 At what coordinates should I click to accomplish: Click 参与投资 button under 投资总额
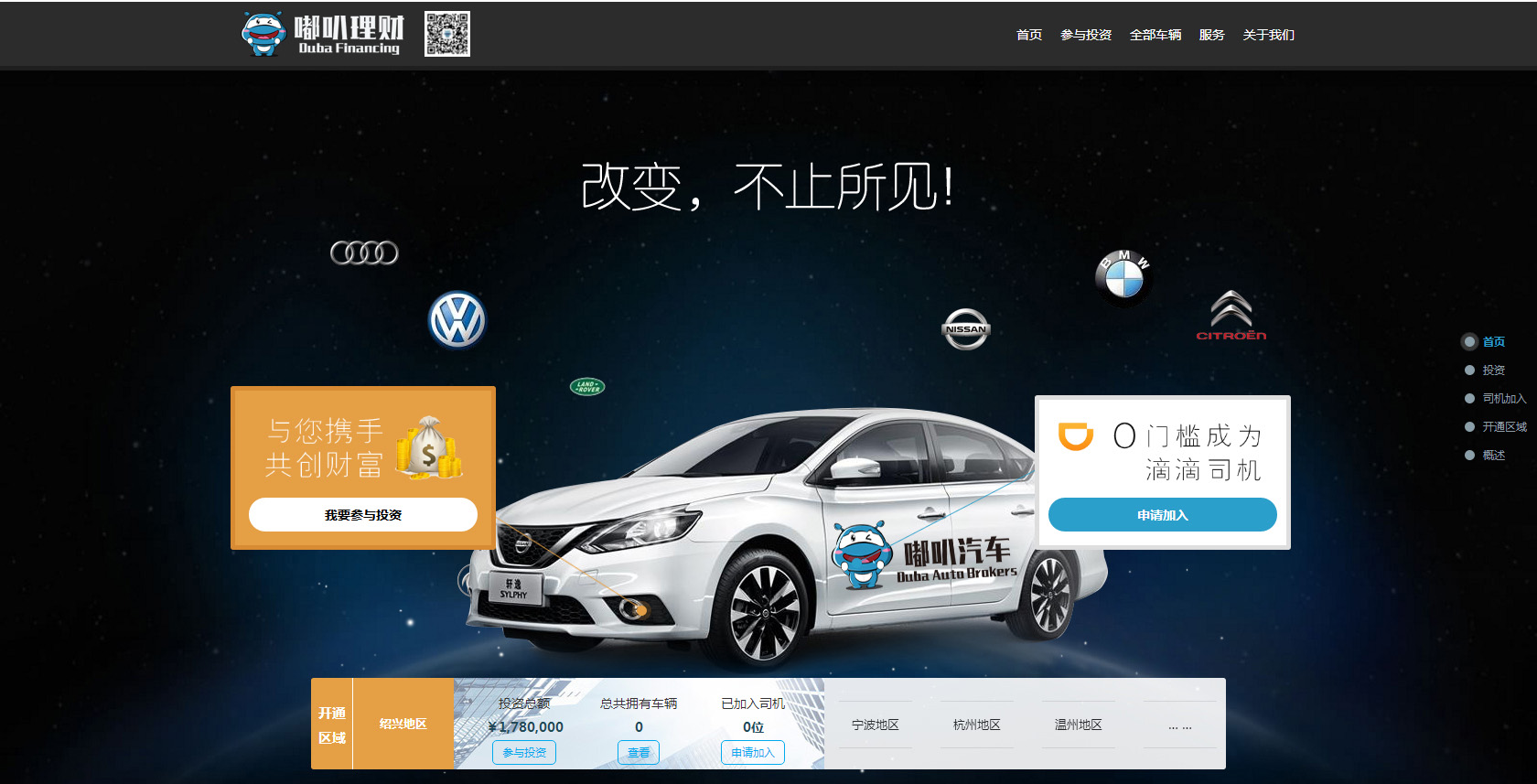click(524, 753)
